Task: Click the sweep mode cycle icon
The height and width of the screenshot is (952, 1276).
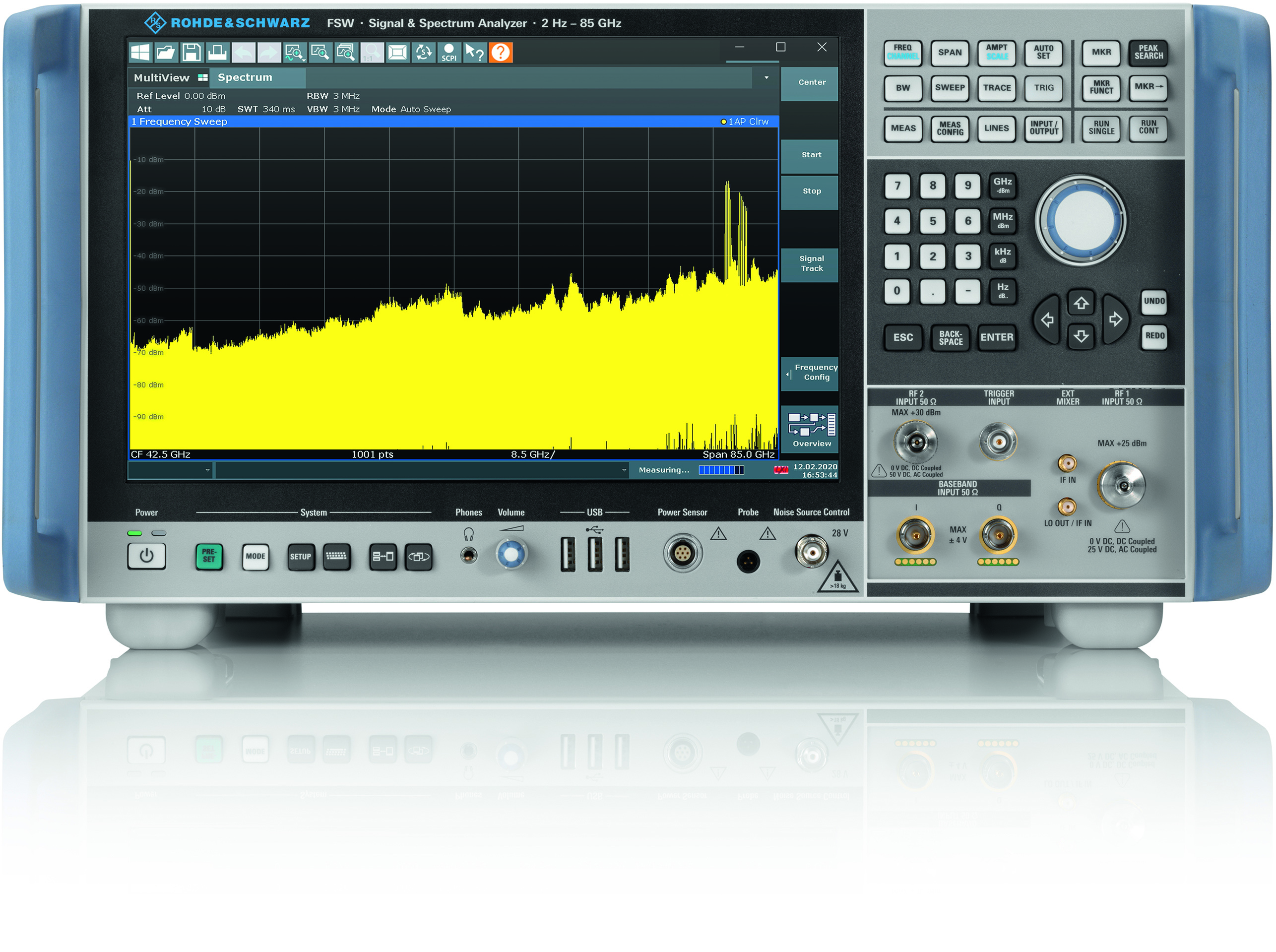Action: pyautogui.click(x=424, y=53)
